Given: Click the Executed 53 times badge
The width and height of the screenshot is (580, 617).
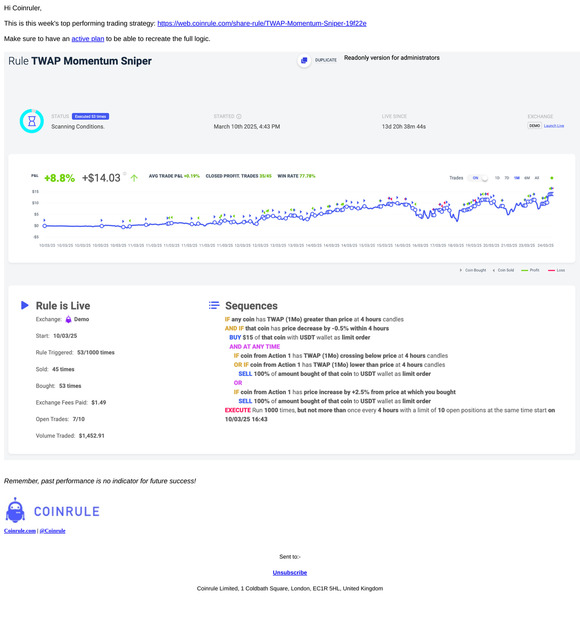Looking at the screenshot, I should tap(91, 116).
